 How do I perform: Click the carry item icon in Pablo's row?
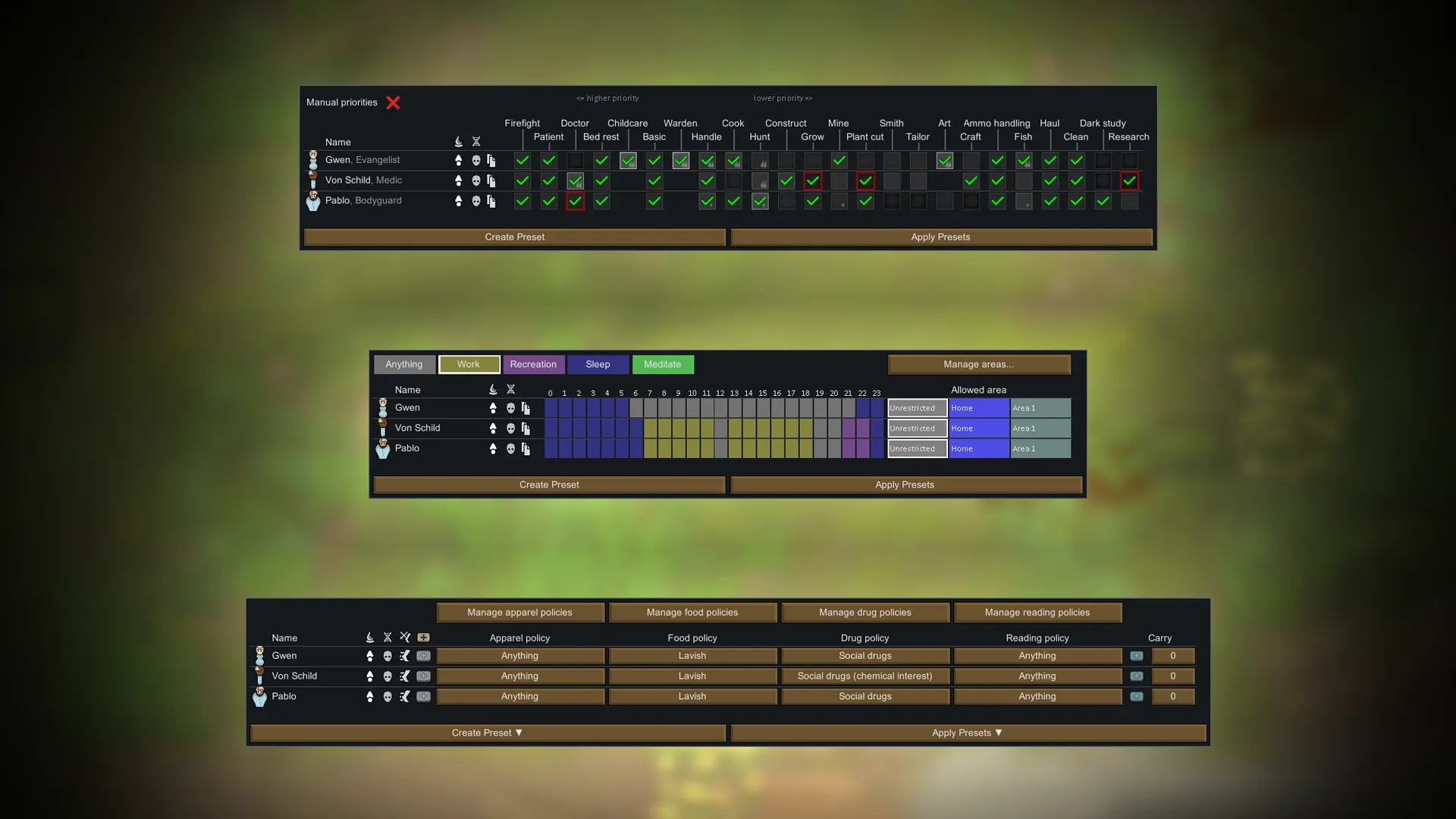pos(1136,696)
